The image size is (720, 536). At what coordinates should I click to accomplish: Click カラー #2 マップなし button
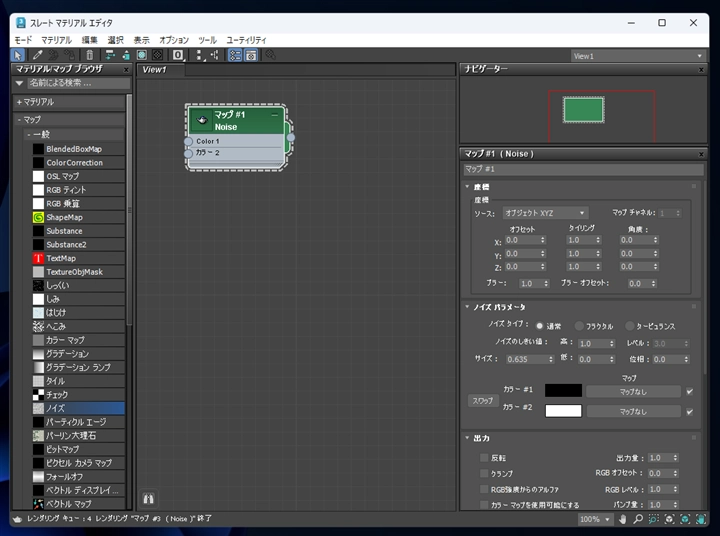click(x=634, y=412)
